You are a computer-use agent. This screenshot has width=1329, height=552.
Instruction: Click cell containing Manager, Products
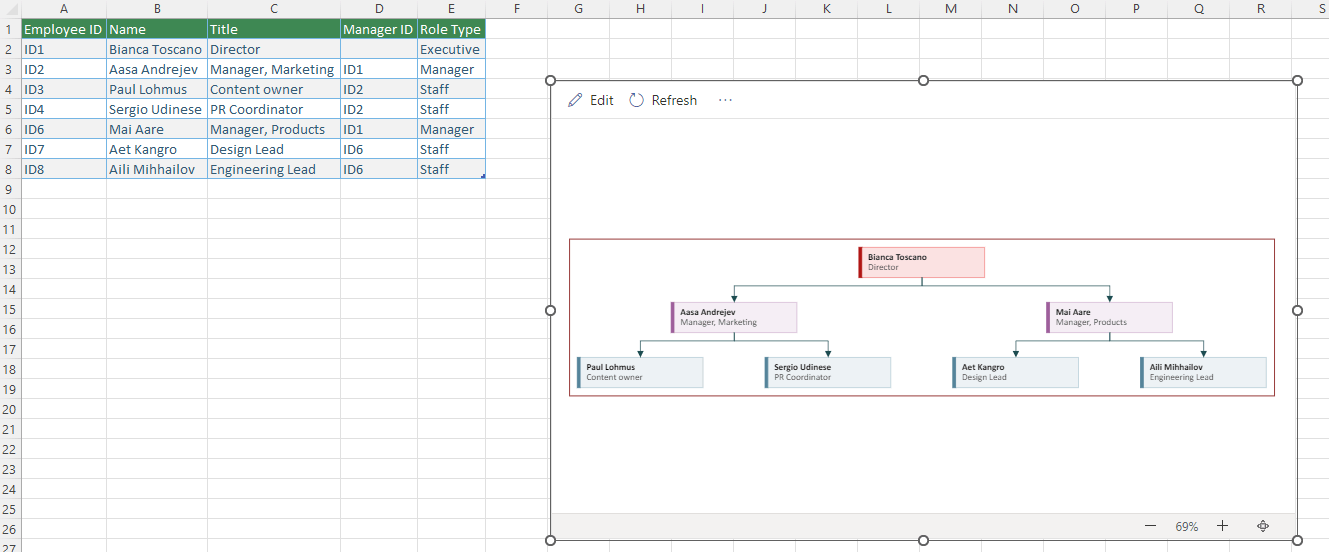point(274,129)
